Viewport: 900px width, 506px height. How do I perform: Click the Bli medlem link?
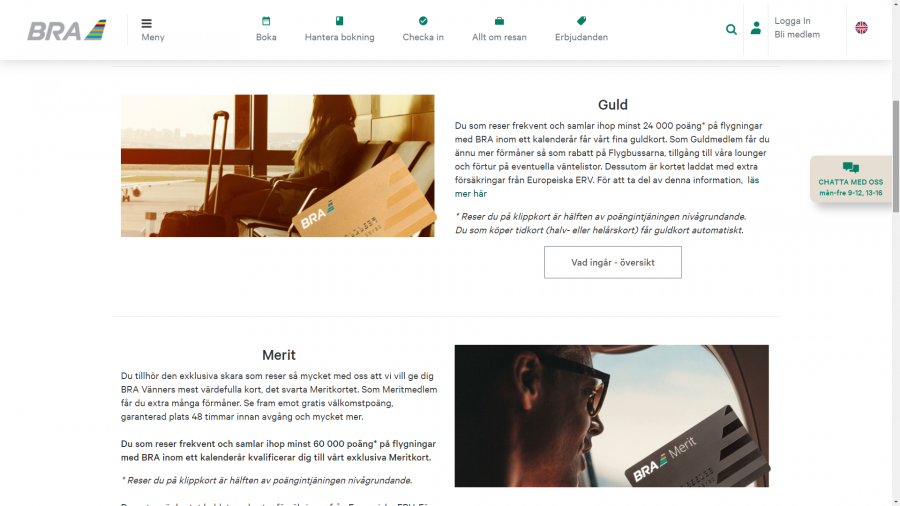(797, 34)
